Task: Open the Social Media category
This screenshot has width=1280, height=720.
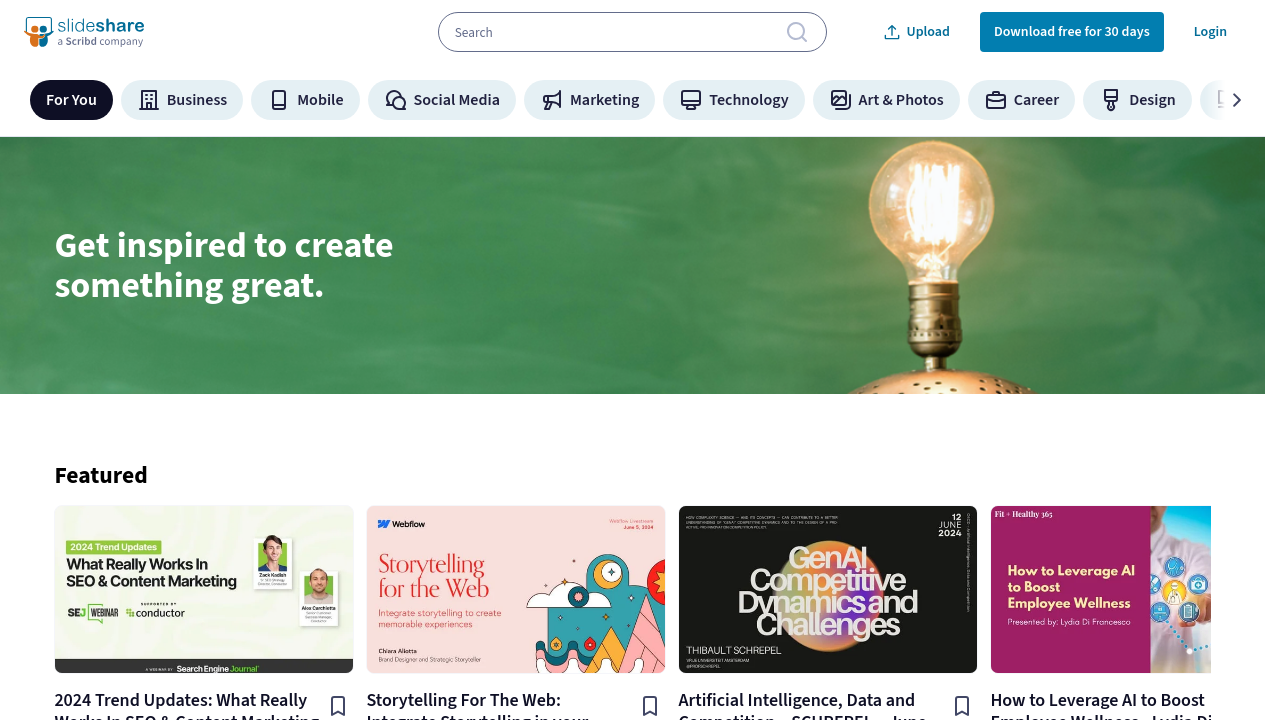Action: point(442,100)
